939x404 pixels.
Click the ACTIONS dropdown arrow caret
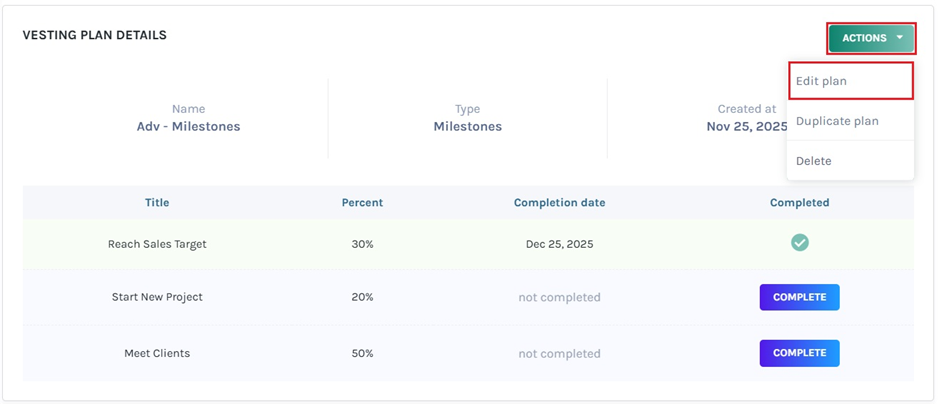click(900, 39)
